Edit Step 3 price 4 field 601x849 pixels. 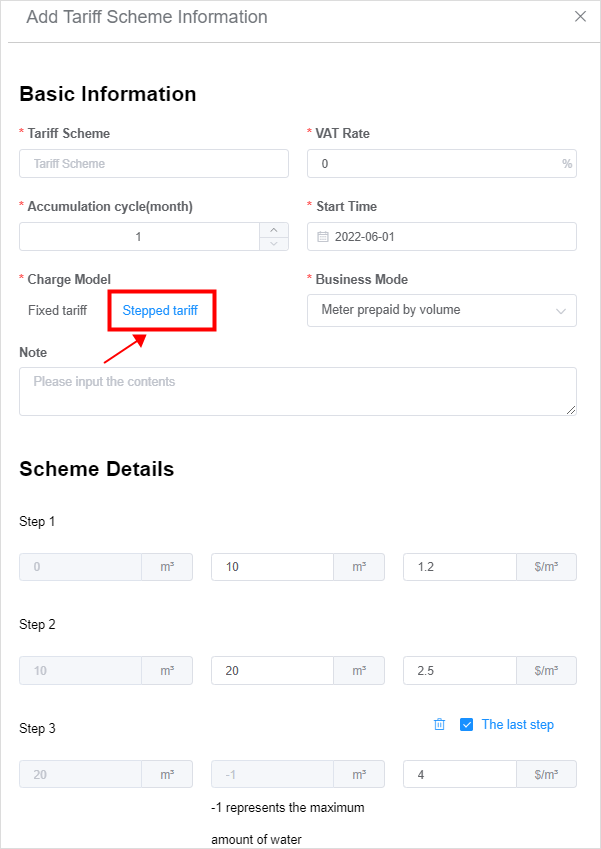[460, 774]
